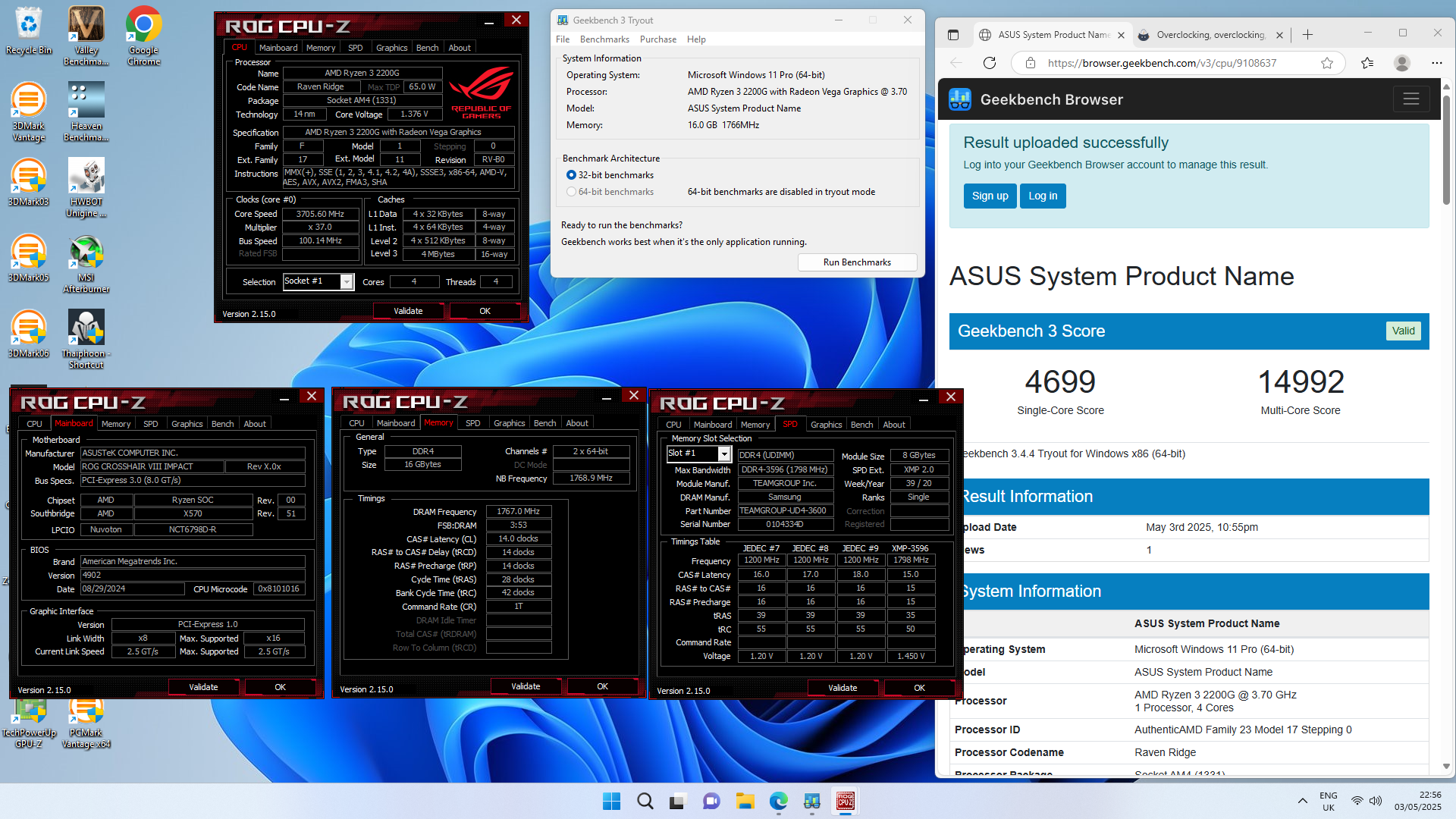Screen dimensions: 1456x819
Task: Show hidden system tray icons chevron
Action: [1302, 801]
